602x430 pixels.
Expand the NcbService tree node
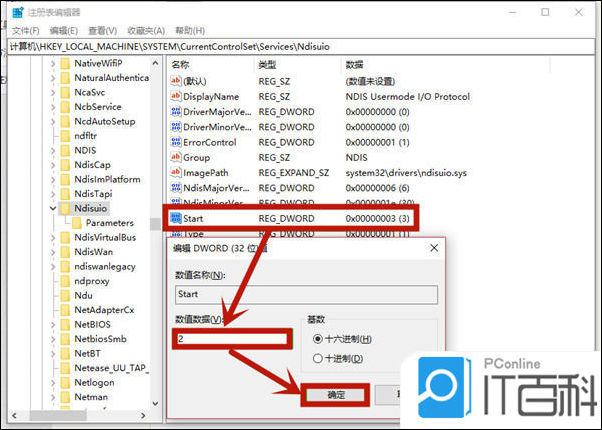pos(53,107)
